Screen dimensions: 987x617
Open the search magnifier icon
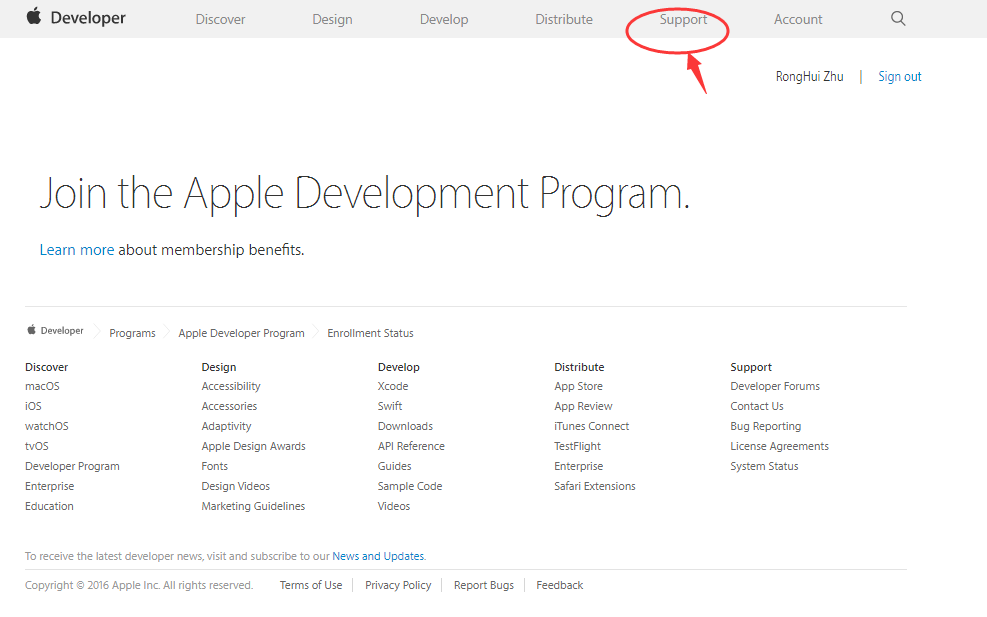click(x=897, y=18)
